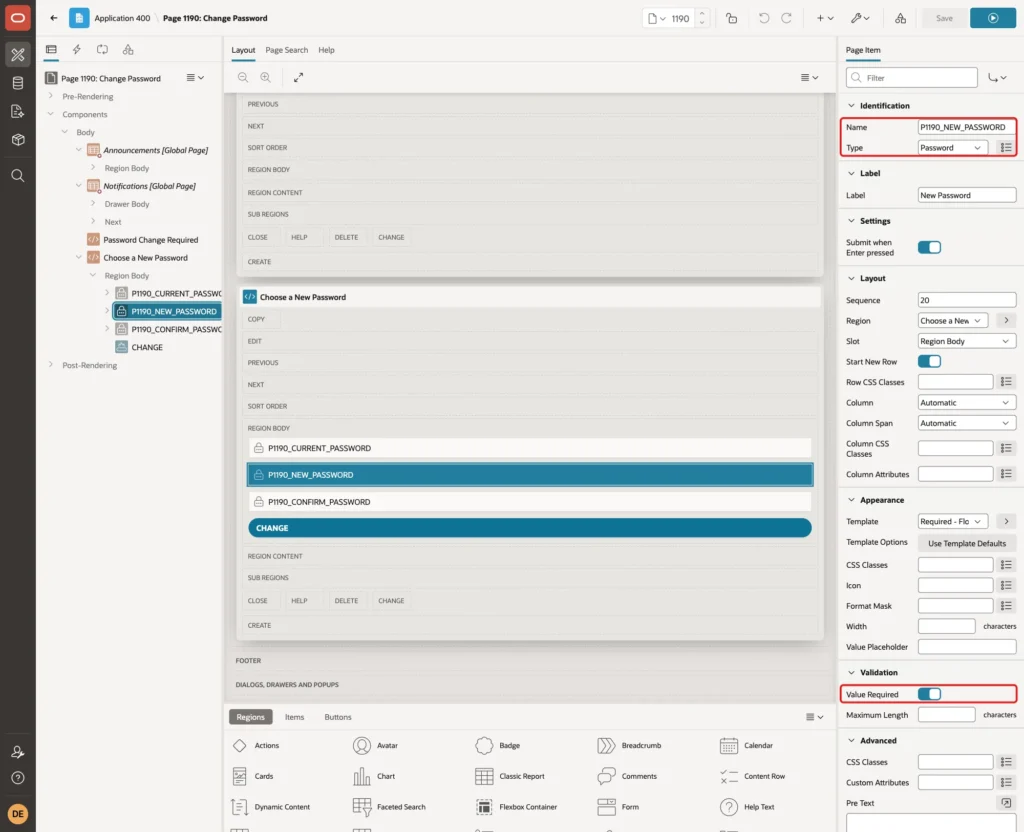Switch gallery to Regions tab
The height and width of the screenshot is (832, 1024).
click(x=250, y=717)
